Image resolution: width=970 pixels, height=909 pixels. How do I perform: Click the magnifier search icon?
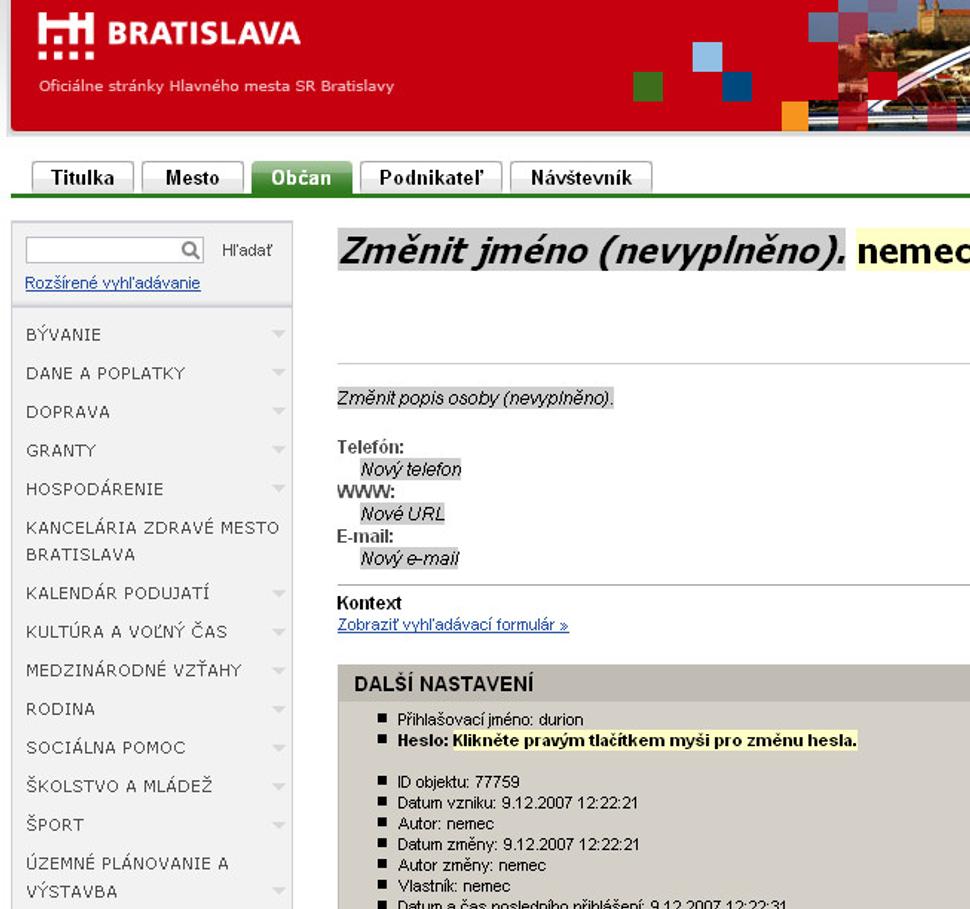[191, 250]
